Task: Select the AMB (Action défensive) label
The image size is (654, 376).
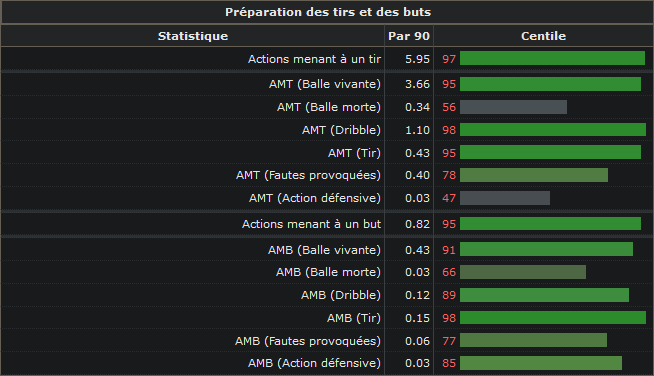Action: [314, 363]
